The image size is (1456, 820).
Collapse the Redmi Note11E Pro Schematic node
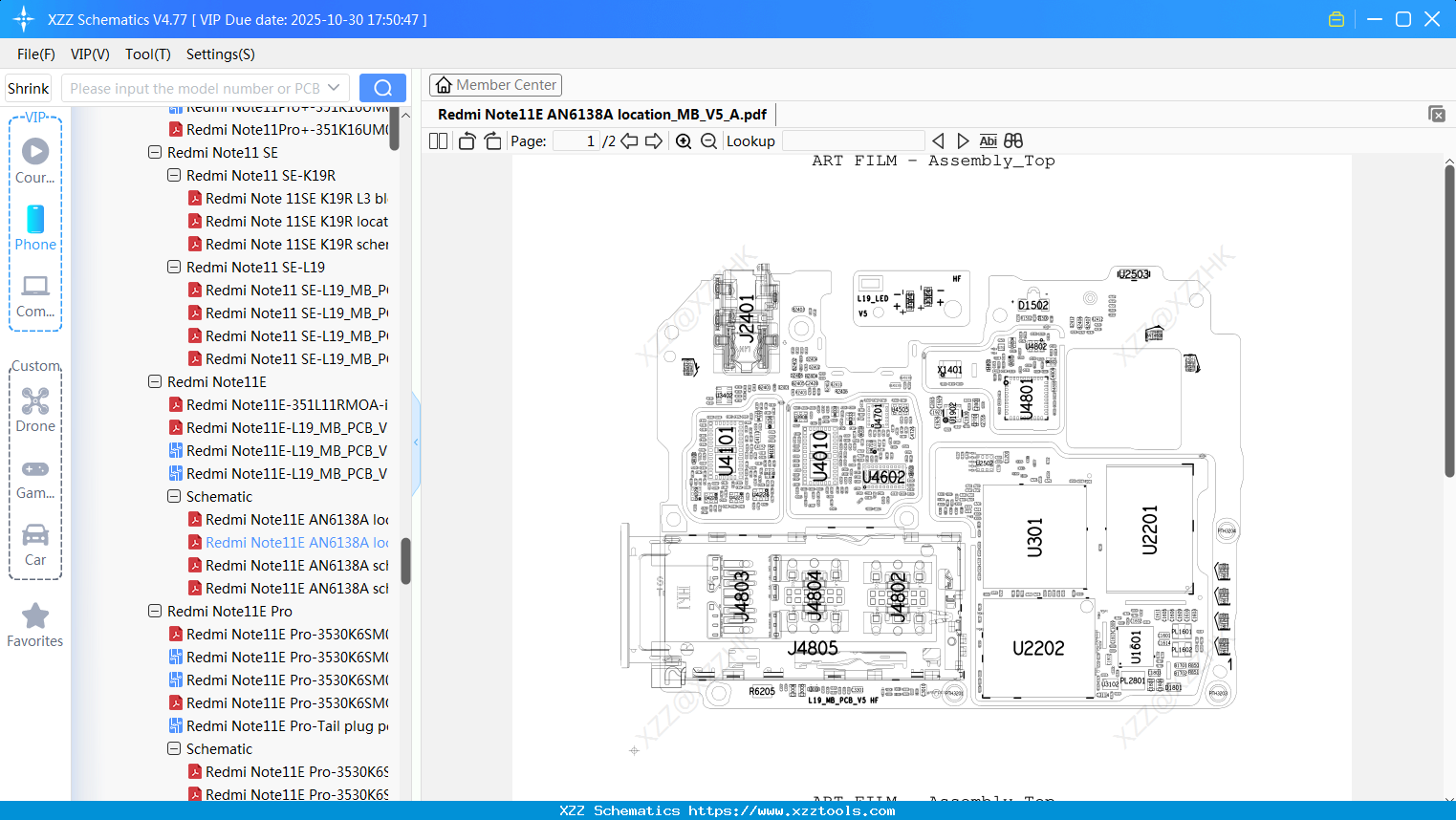click(x=173, y=748)
